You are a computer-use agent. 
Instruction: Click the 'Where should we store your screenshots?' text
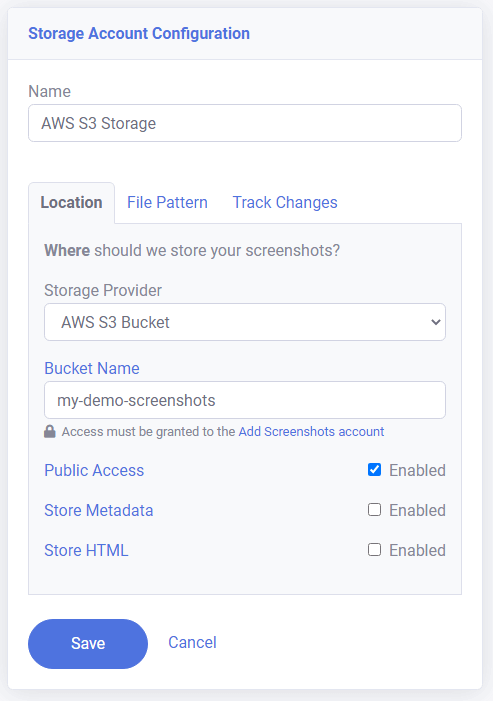click(192, 250)
